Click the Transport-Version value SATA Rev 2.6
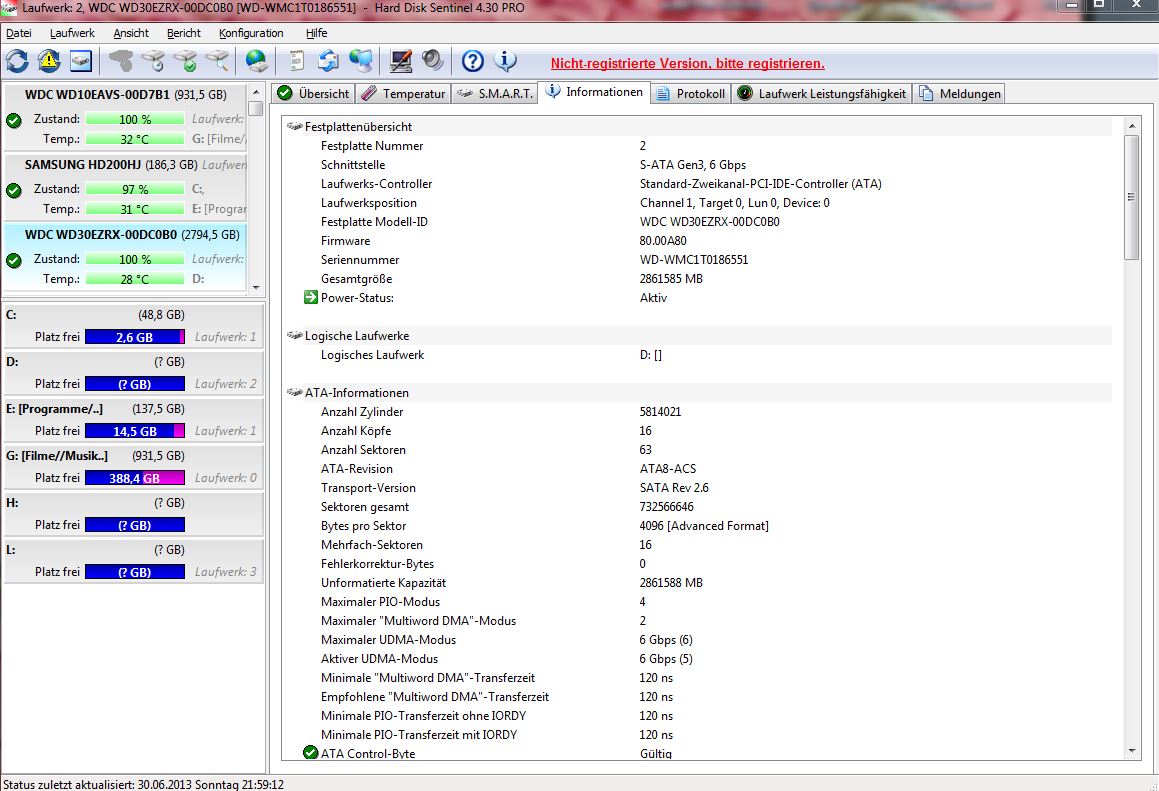Image resolution: width=1159 pixels, height=791 pixels. (674, 487)
